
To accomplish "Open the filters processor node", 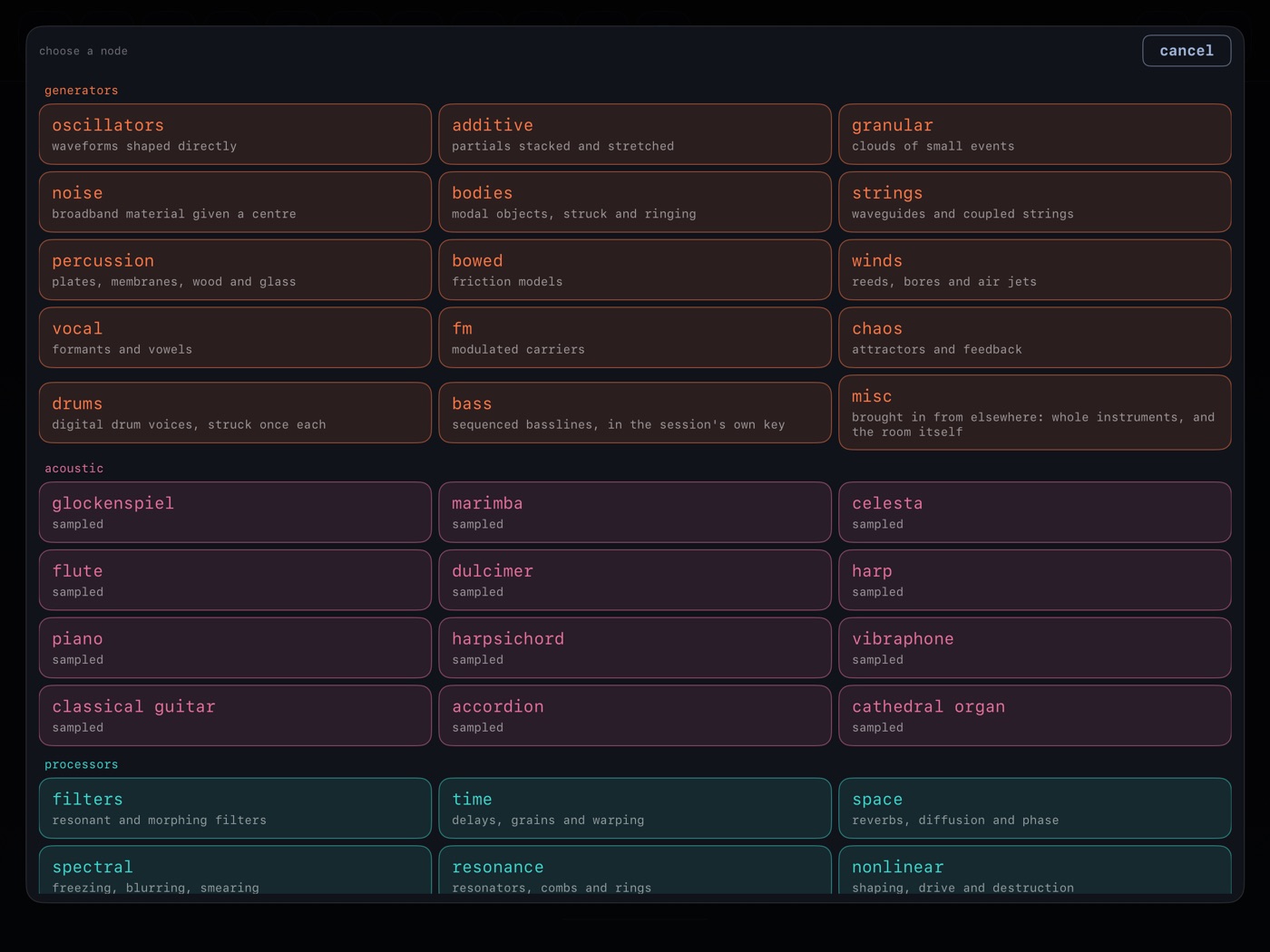I will 235,808.
